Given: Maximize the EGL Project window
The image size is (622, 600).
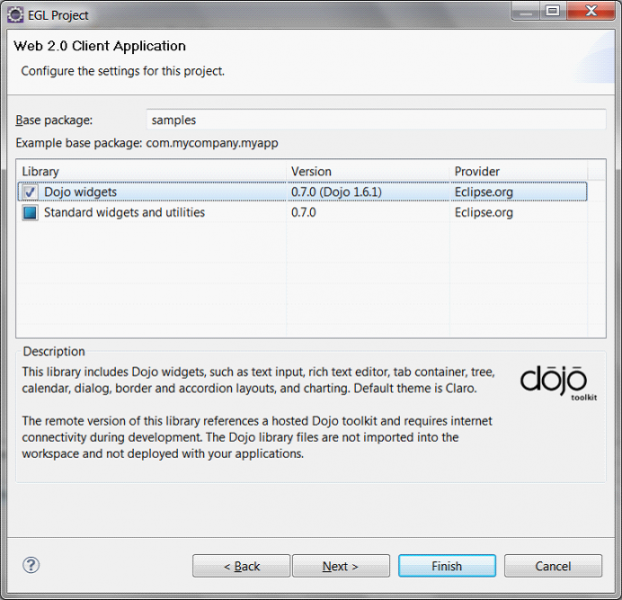Looking at the screenshot, I should coord(553,12).
